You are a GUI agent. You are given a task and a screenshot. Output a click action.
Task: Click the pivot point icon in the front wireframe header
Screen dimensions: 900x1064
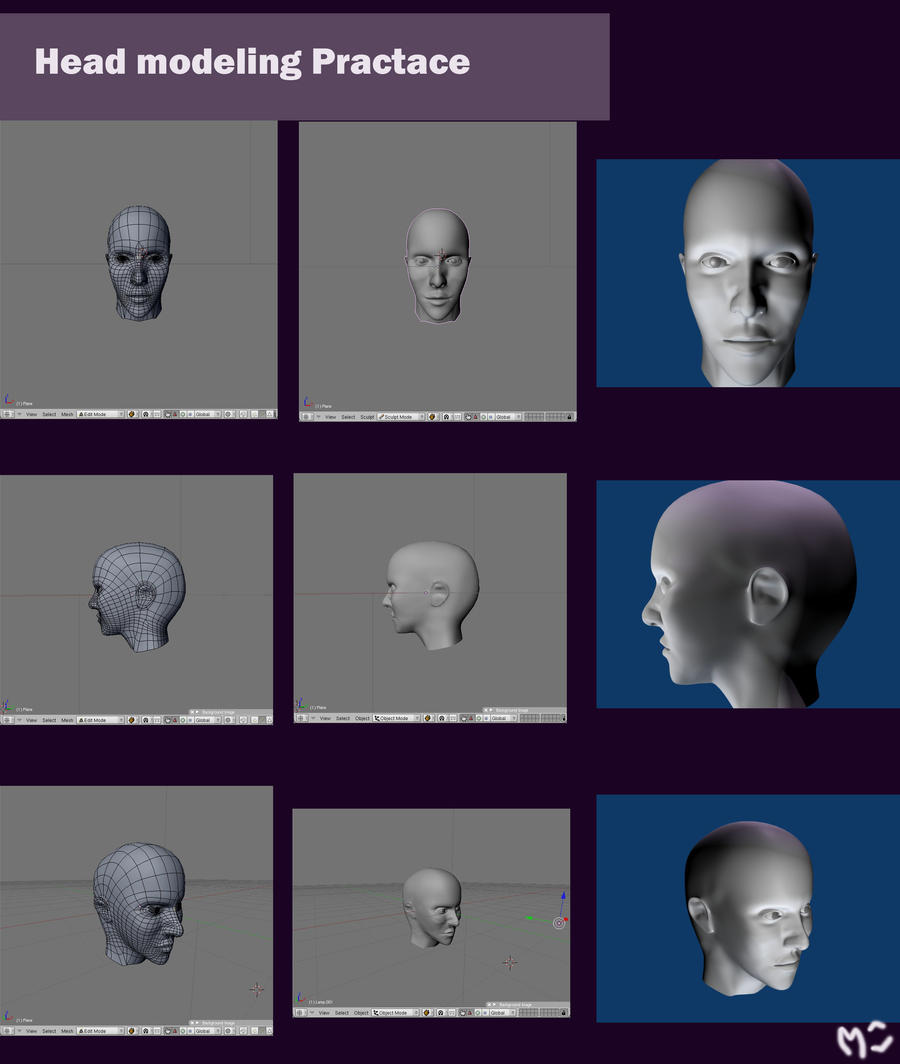[145, 414]
